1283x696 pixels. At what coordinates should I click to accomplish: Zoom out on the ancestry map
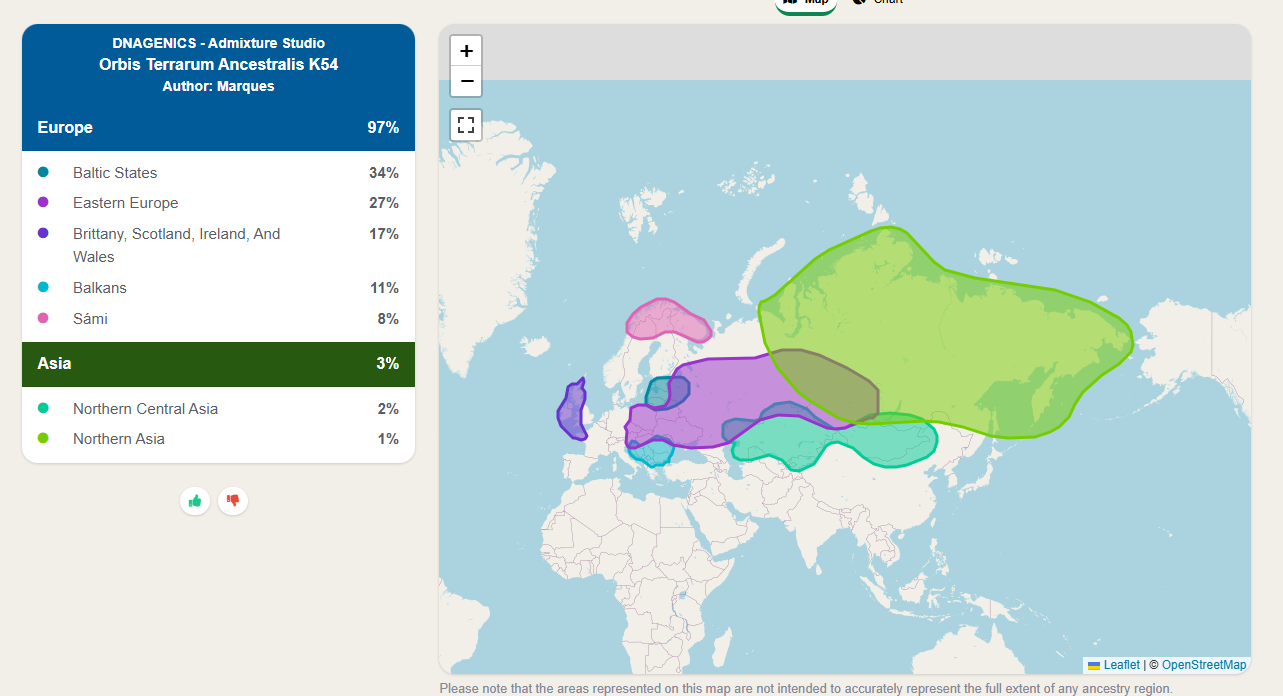(466, 82)
